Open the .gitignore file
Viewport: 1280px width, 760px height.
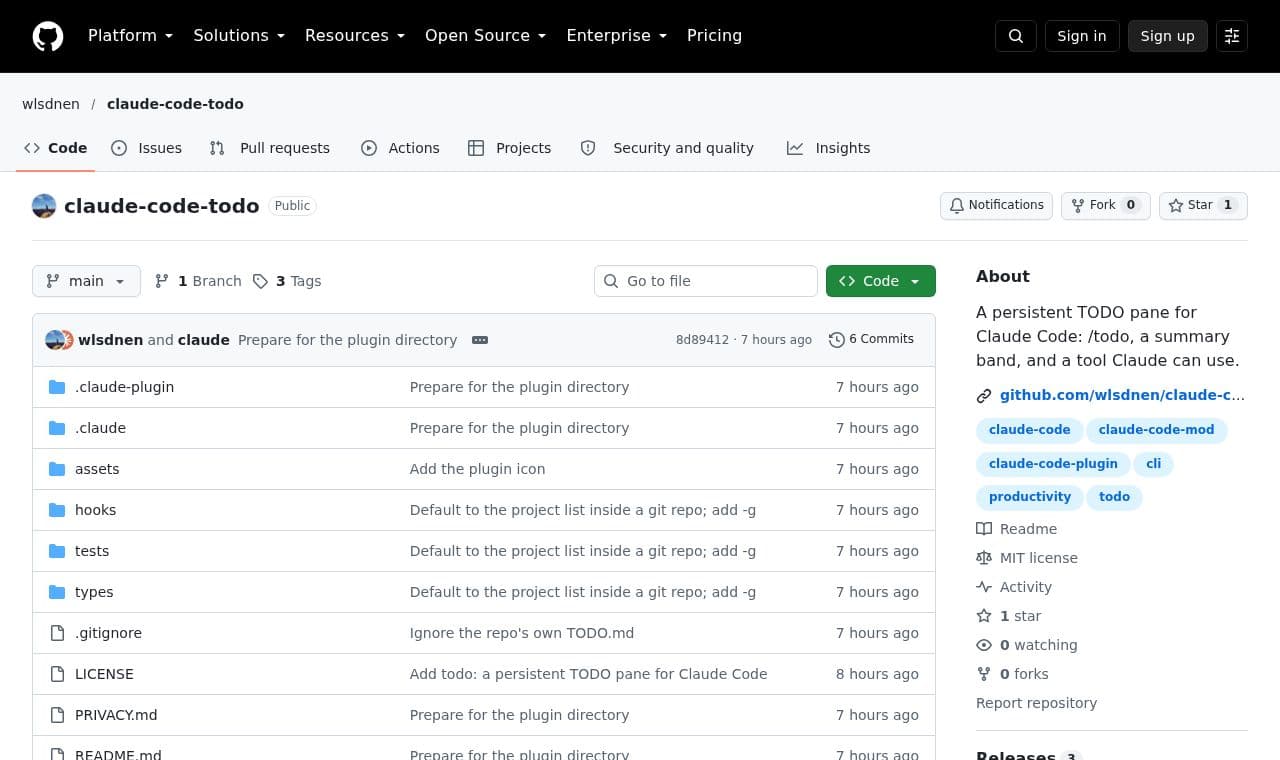108,633
